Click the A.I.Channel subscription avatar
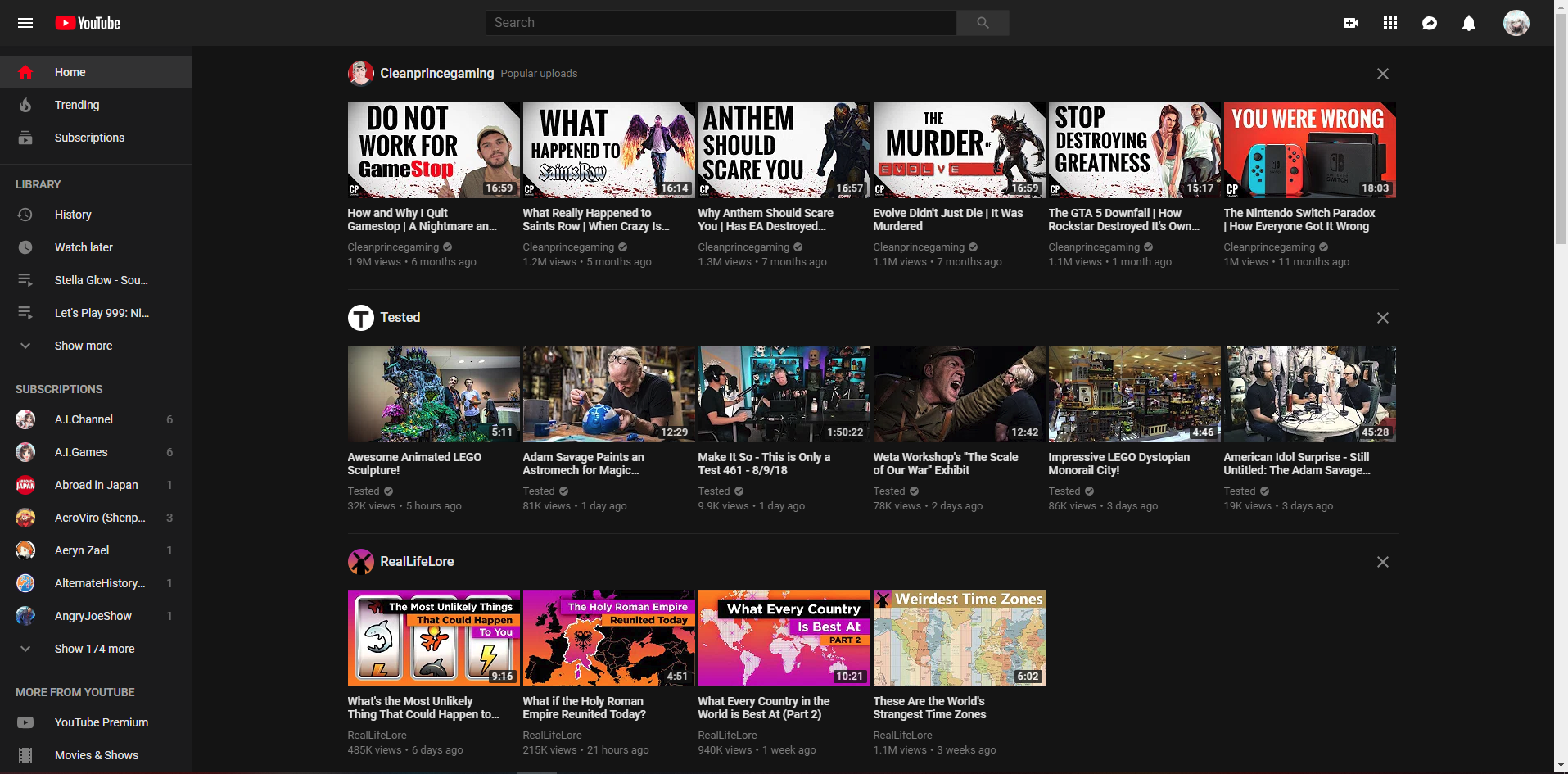Viewport: 1568px width, 774px height. [x=25, y=419]
